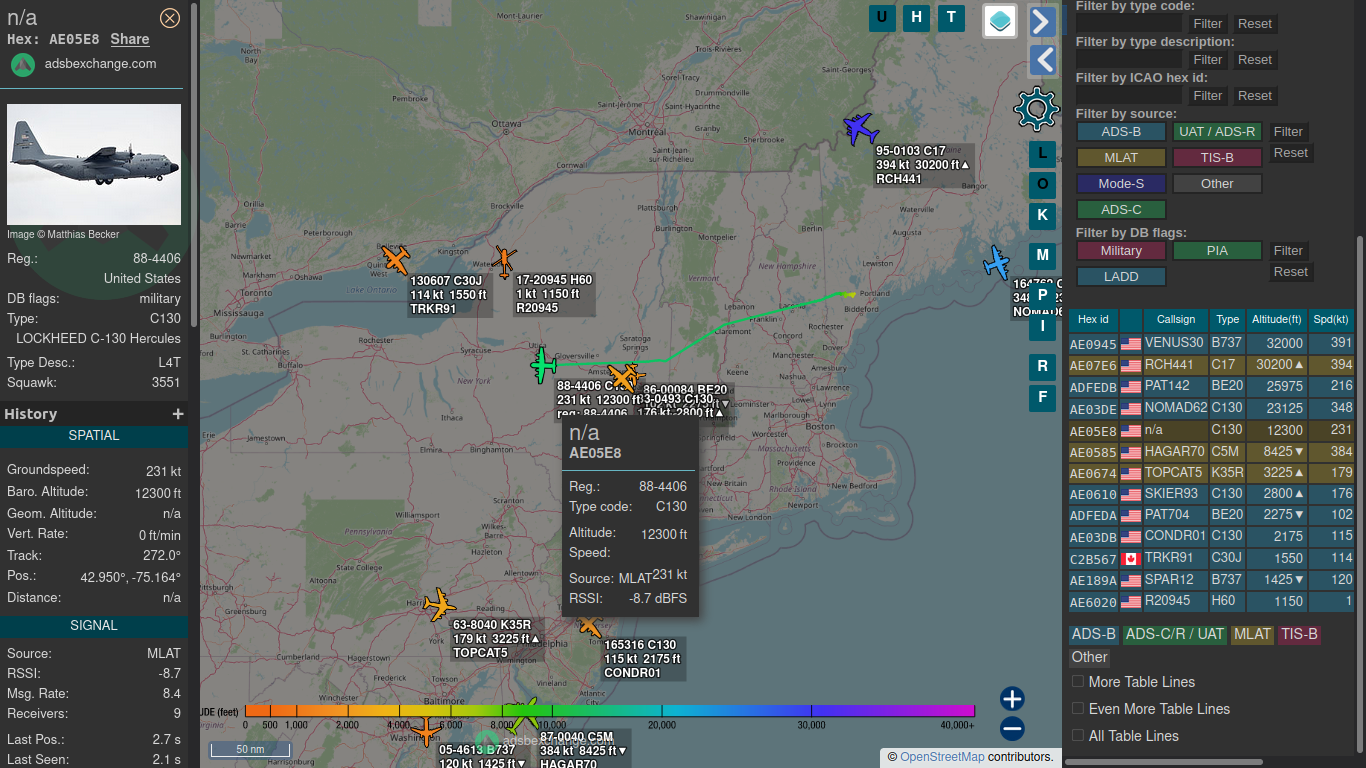Toggle the F map button

[x=1042, y=398]
